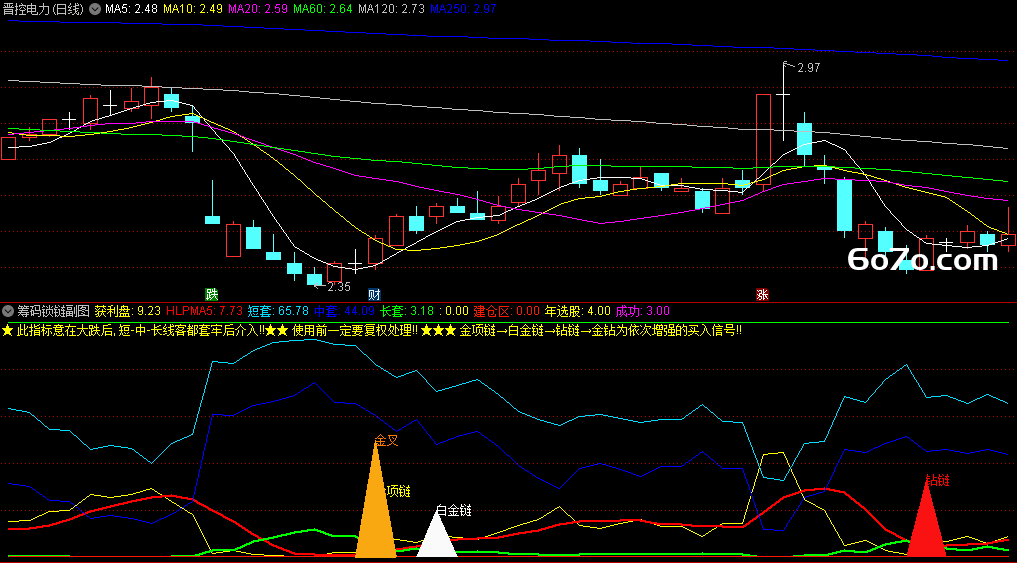
Task: Click the MA20: 2.59 label
Action: [x=258, y=9]
